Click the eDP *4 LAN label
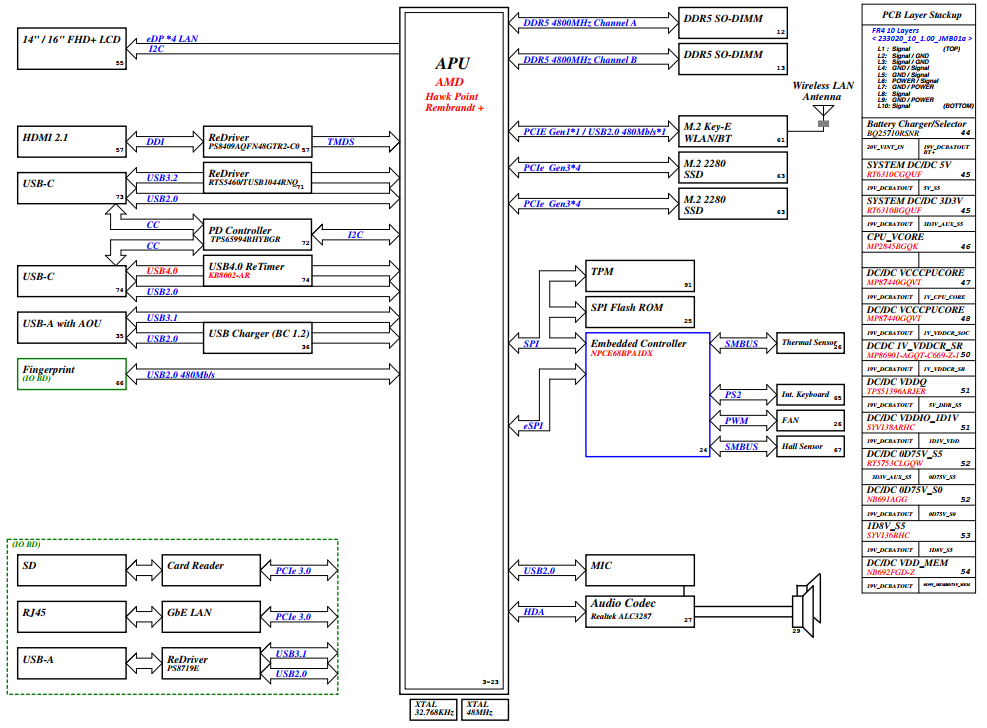987x728 pixels. point(172,39)
